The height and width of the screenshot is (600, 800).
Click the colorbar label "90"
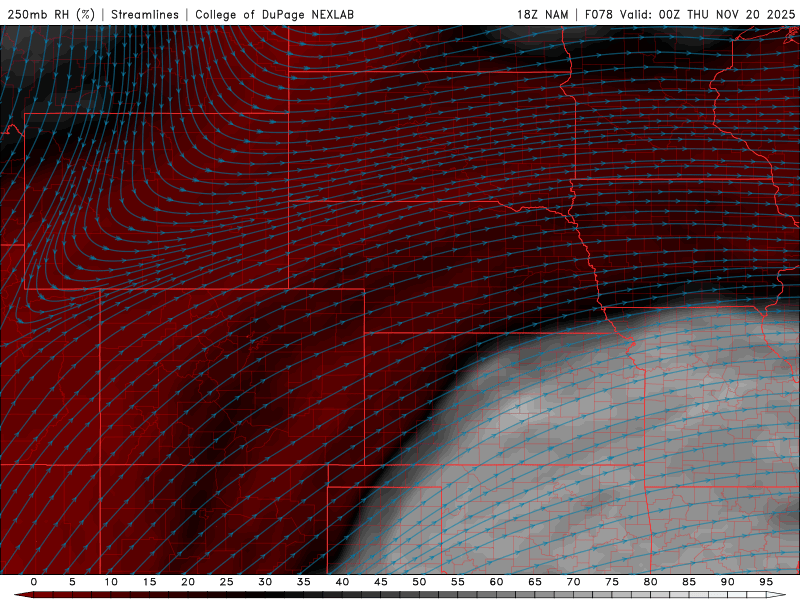[x=727, y=582]
